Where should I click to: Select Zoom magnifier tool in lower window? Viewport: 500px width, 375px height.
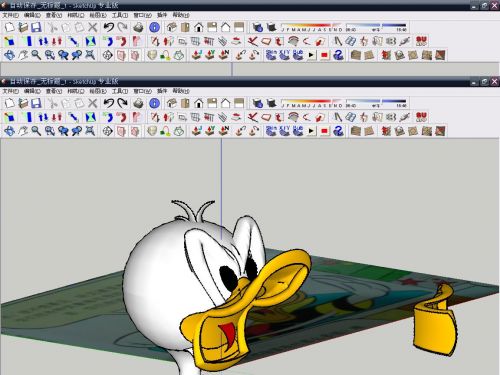tap(36, 131)
